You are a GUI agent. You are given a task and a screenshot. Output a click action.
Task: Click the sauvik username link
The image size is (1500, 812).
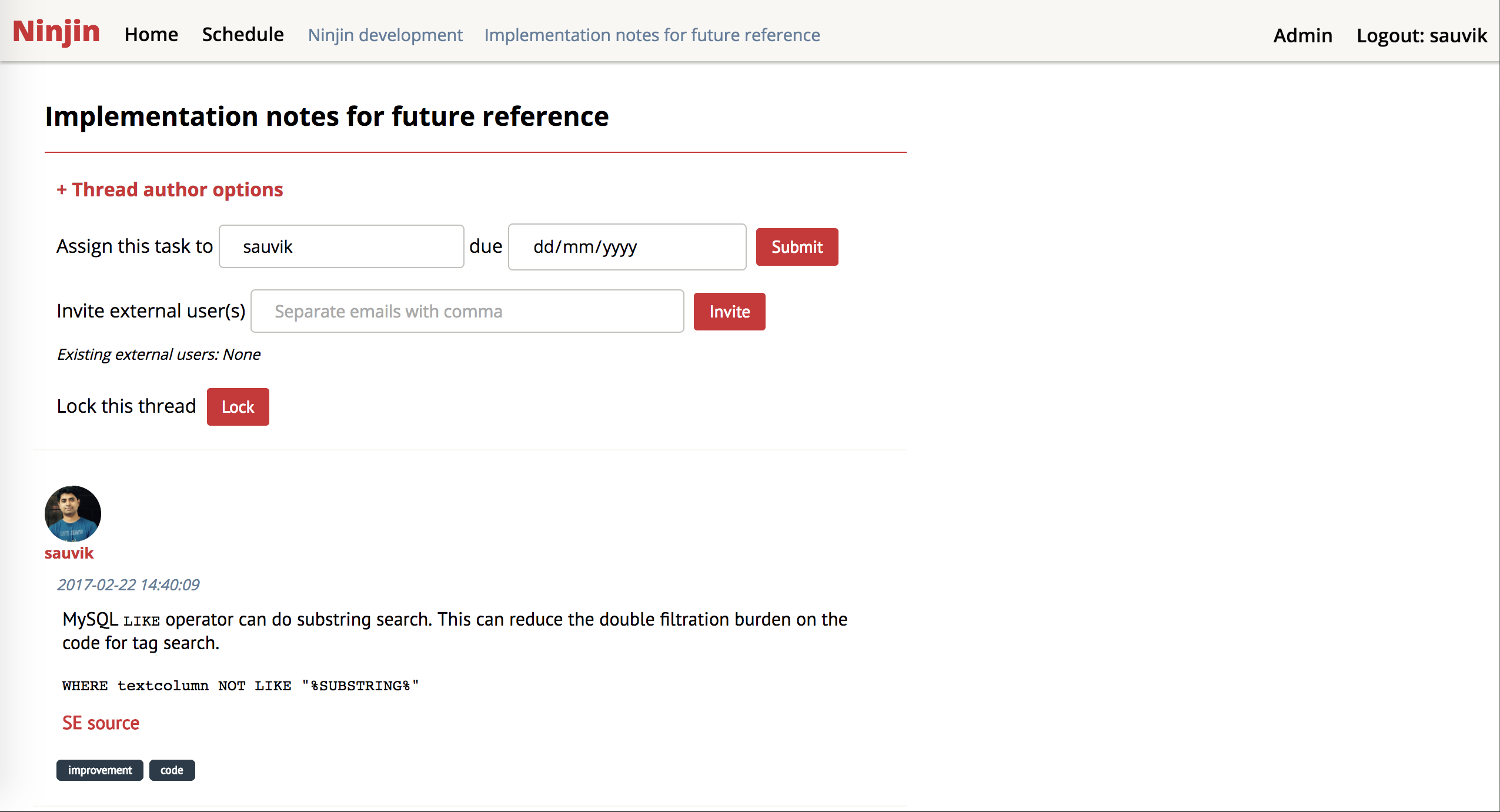[69, 553]
